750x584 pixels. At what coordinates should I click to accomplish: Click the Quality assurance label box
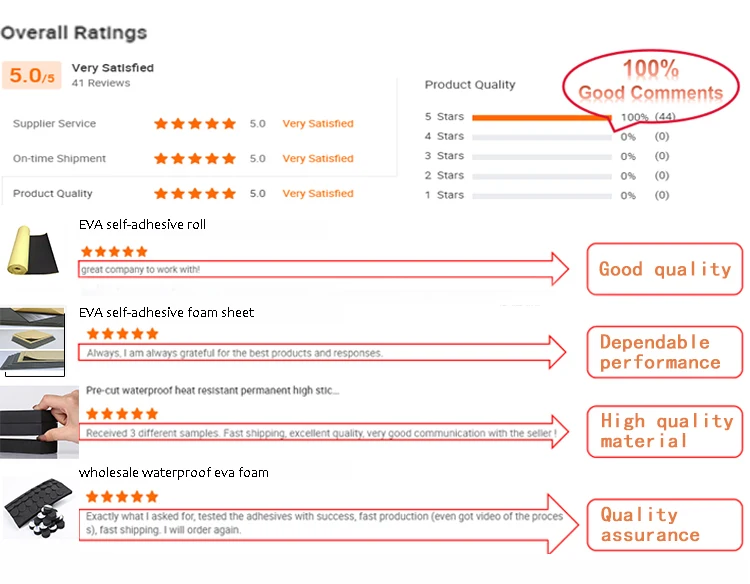[665, 525]
